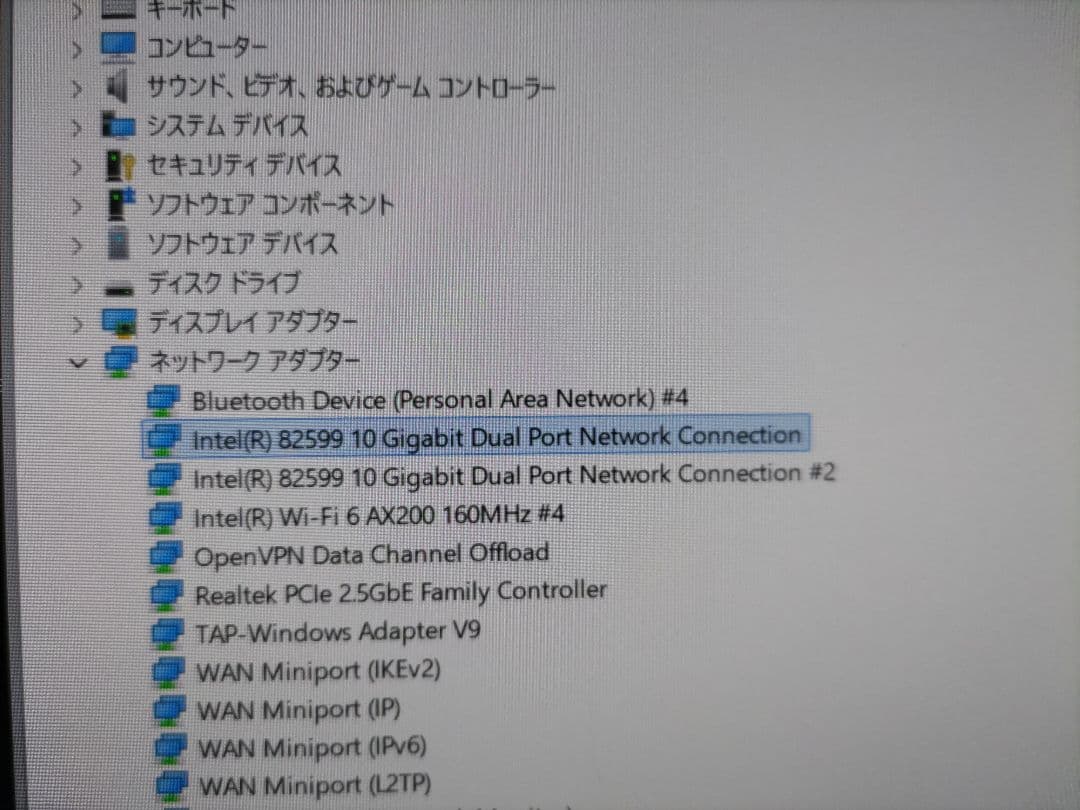This screenshot has height=810, width=1080.
Task: Select the ネットワーク アダプター label
Action: 254,361
